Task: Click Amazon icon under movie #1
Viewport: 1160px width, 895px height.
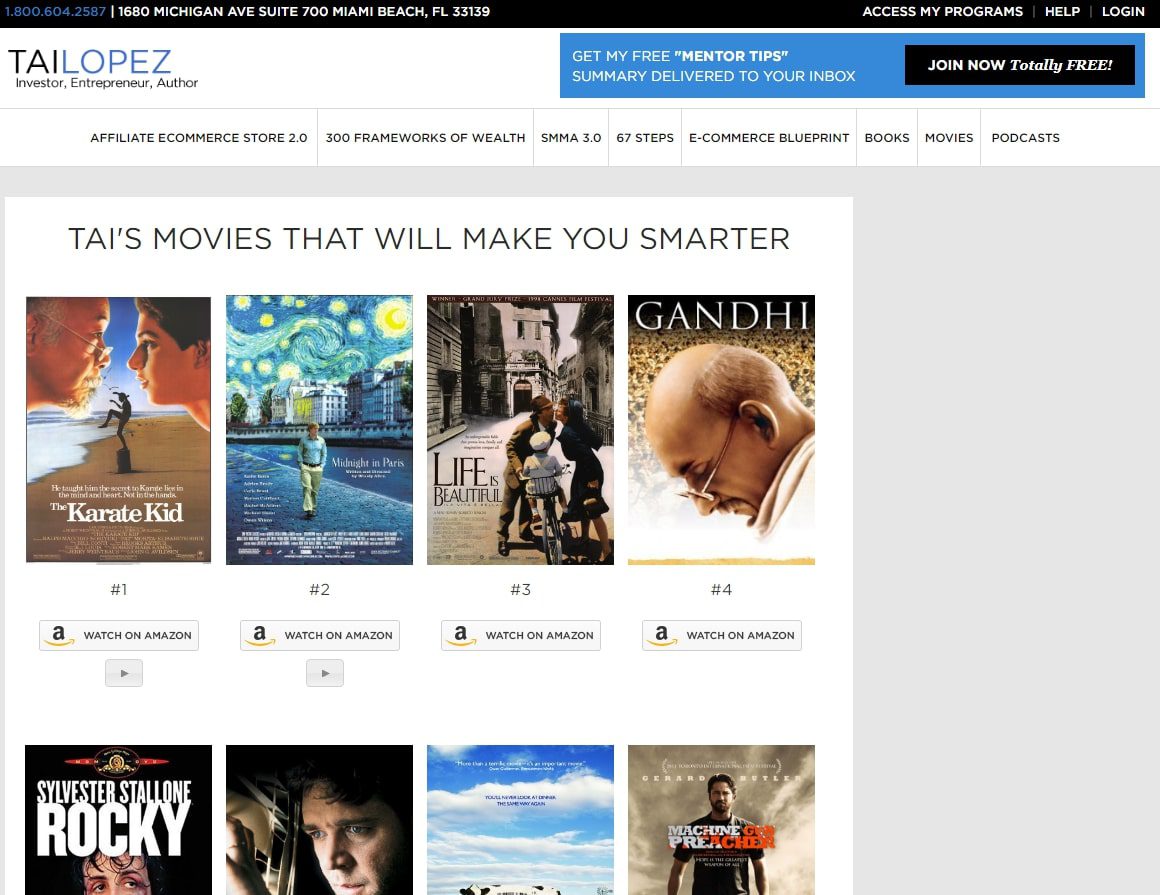Action: click(x=59, y=635)
